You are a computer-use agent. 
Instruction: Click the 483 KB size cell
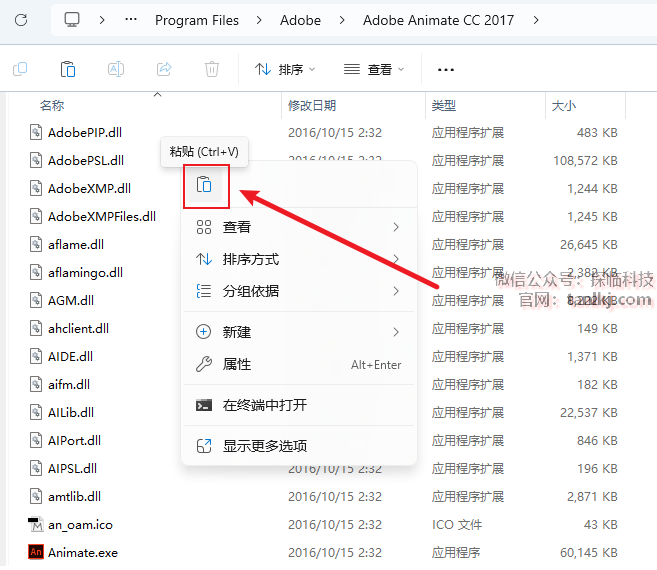coord(597,133)
